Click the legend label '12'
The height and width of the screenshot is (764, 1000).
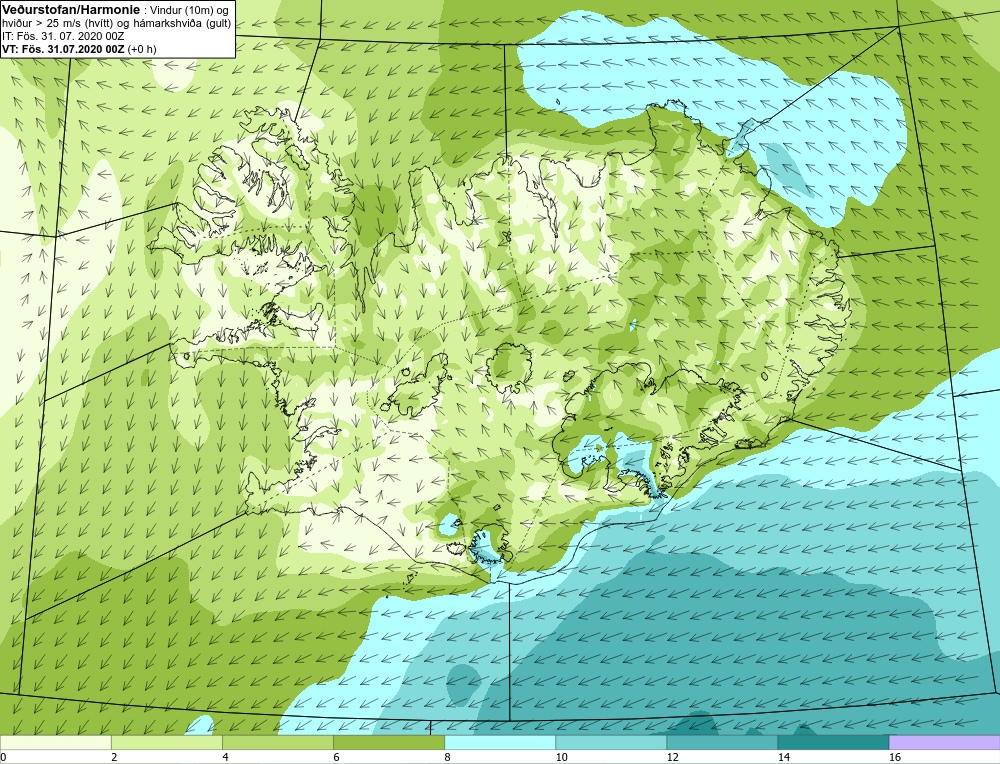pyautogui.click(x=673, y=757)
